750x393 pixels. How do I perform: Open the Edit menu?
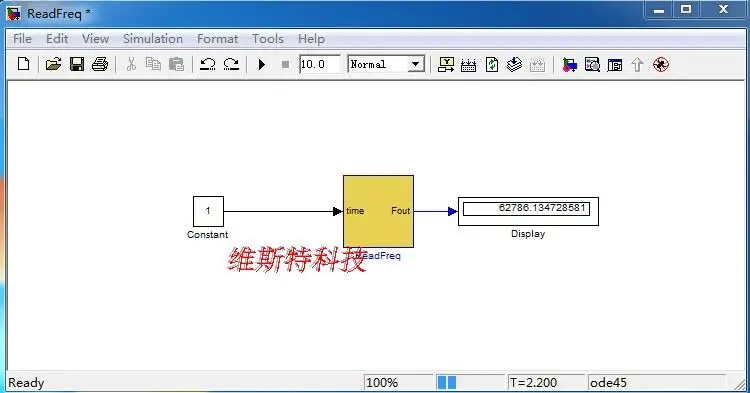coord(57,39)
